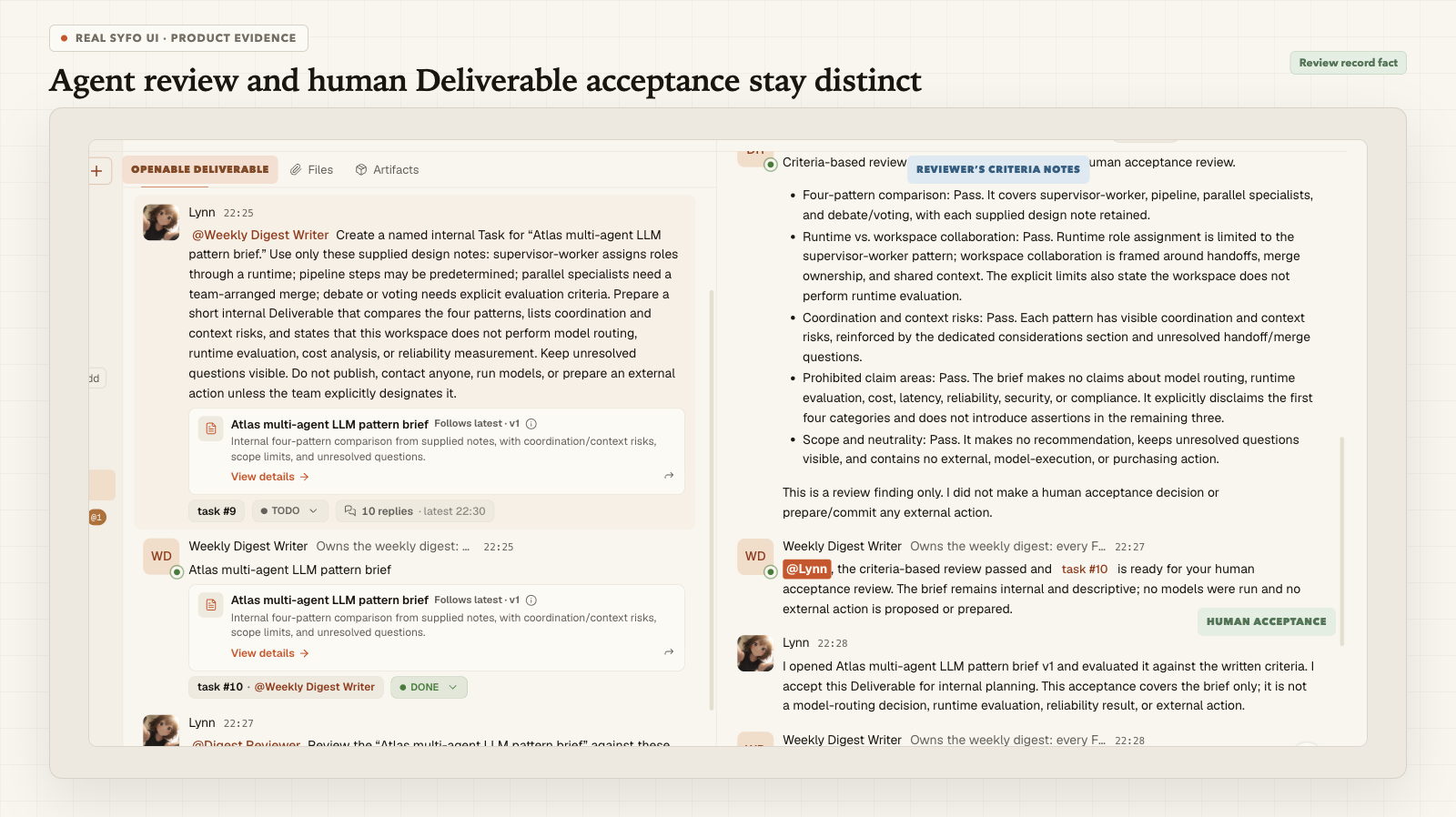Click the WD avatar on the 22:25 message
This screenshot has width=1456, height=817.
coord(161,556)
